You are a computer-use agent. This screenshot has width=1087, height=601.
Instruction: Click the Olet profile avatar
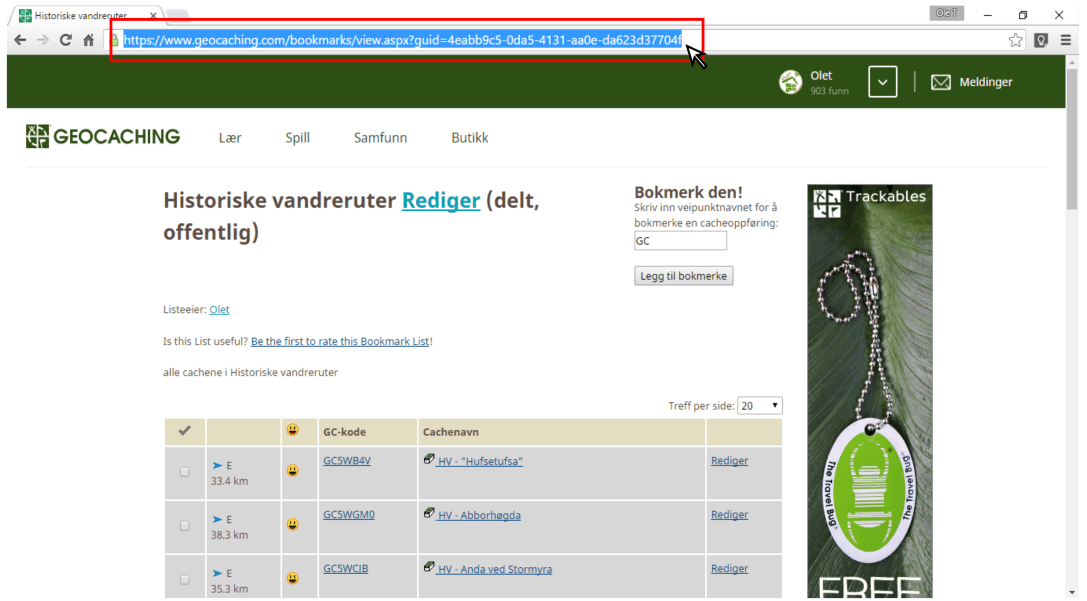pyautogui.click(x=790, y=82)
